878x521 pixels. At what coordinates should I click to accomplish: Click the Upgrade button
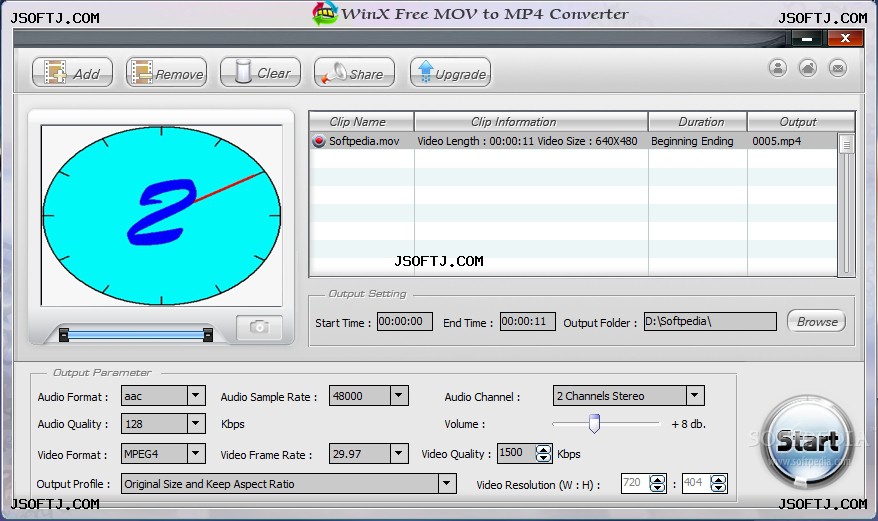pos(450,73)
